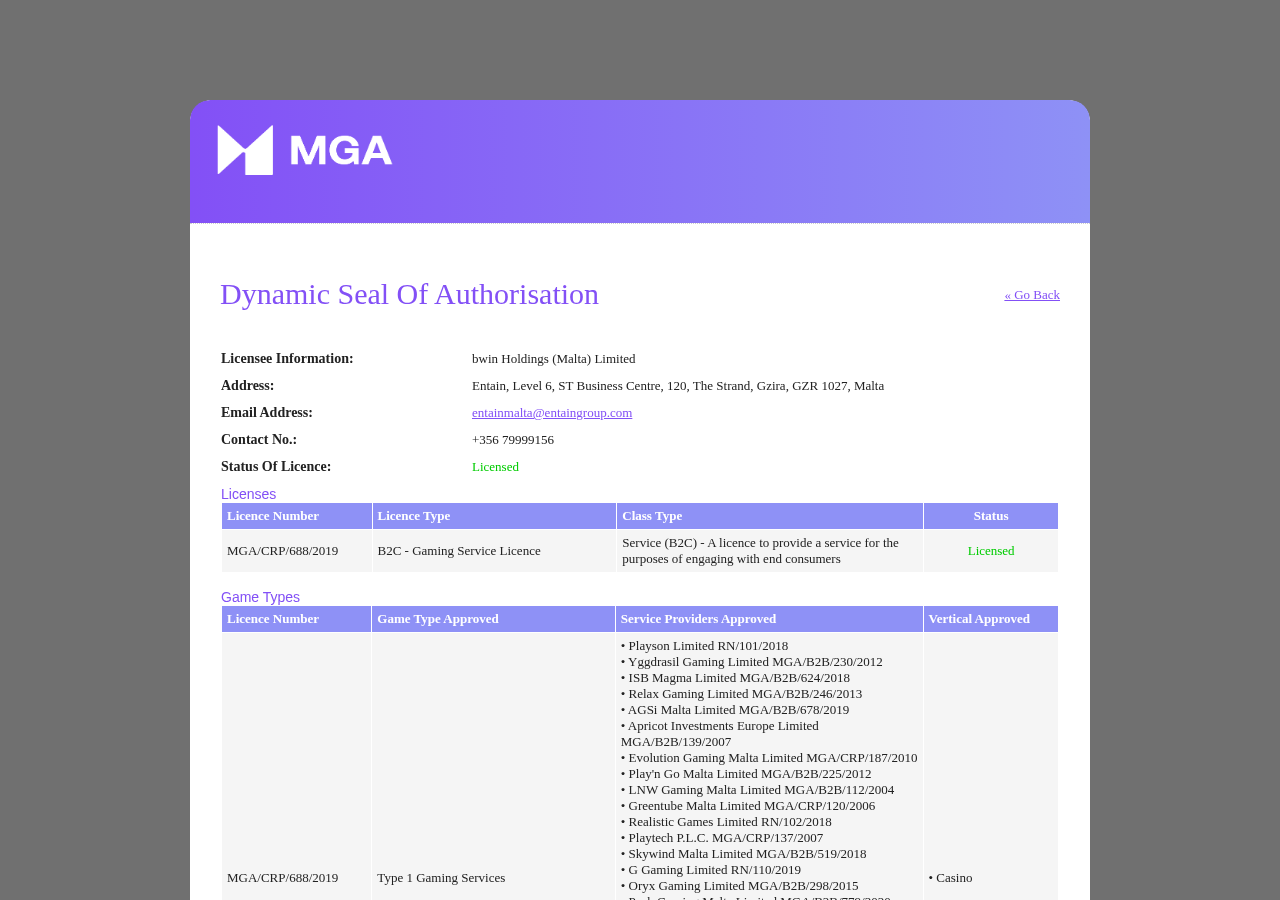
Task: Click the Status column header
Action: click(x=991, y=516)
